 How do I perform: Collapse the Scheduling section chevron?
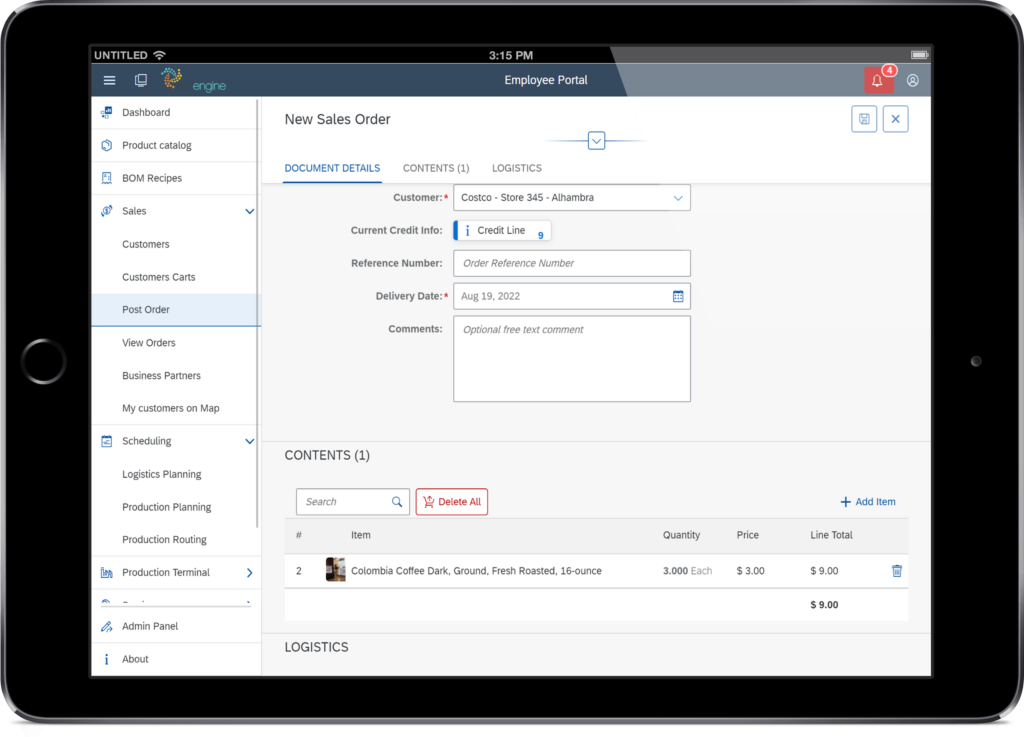[x=249, y=440]
